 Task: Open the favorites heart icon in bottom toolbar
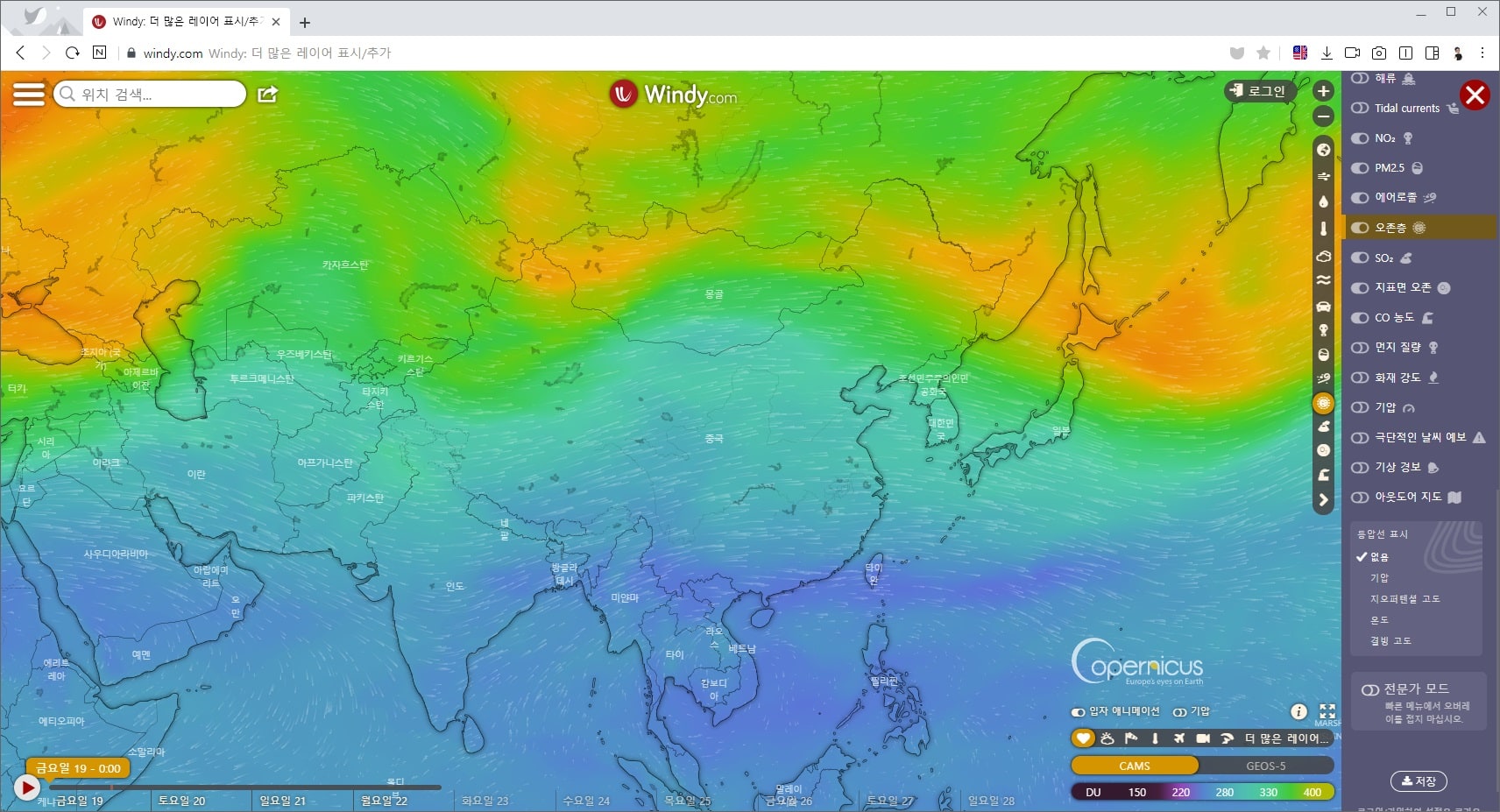(x=1083, y=738)
